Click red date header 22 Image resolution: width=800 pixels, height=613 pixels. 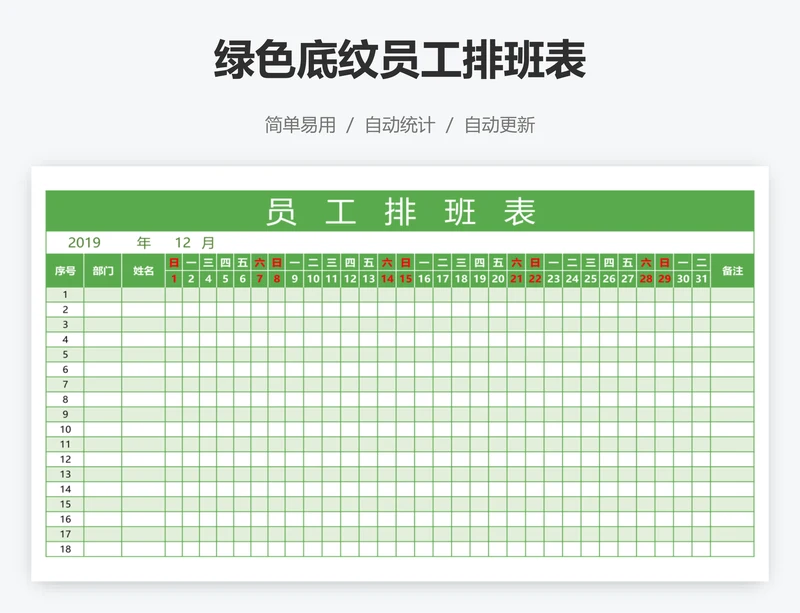pyautogui.click(x=535, y=279)
